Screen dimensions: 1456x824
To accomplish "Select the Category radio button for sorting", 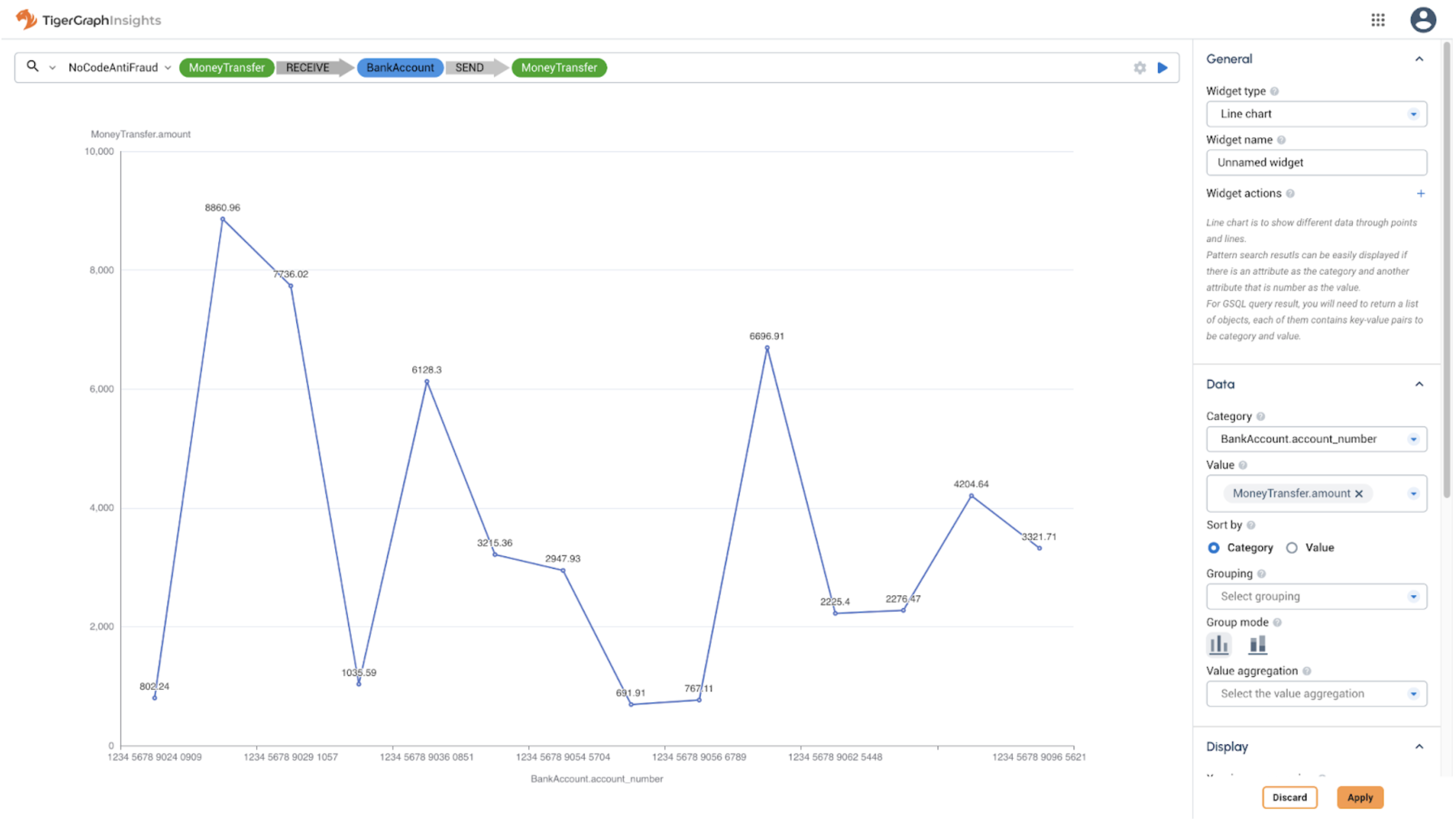I will point(1213,547).
